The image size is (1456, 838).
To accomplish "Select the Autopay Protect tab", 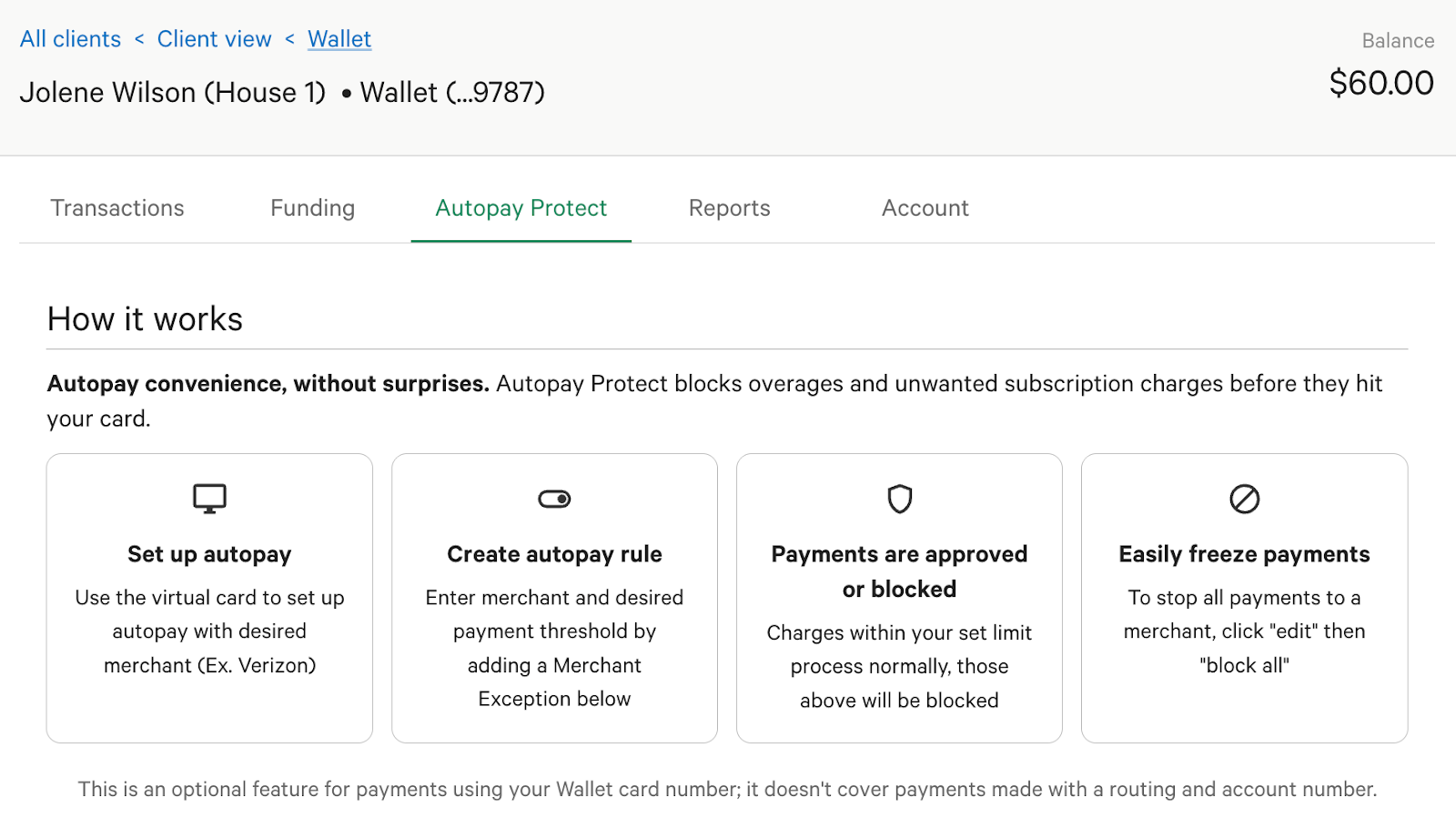I will click(x=521, y=208).
